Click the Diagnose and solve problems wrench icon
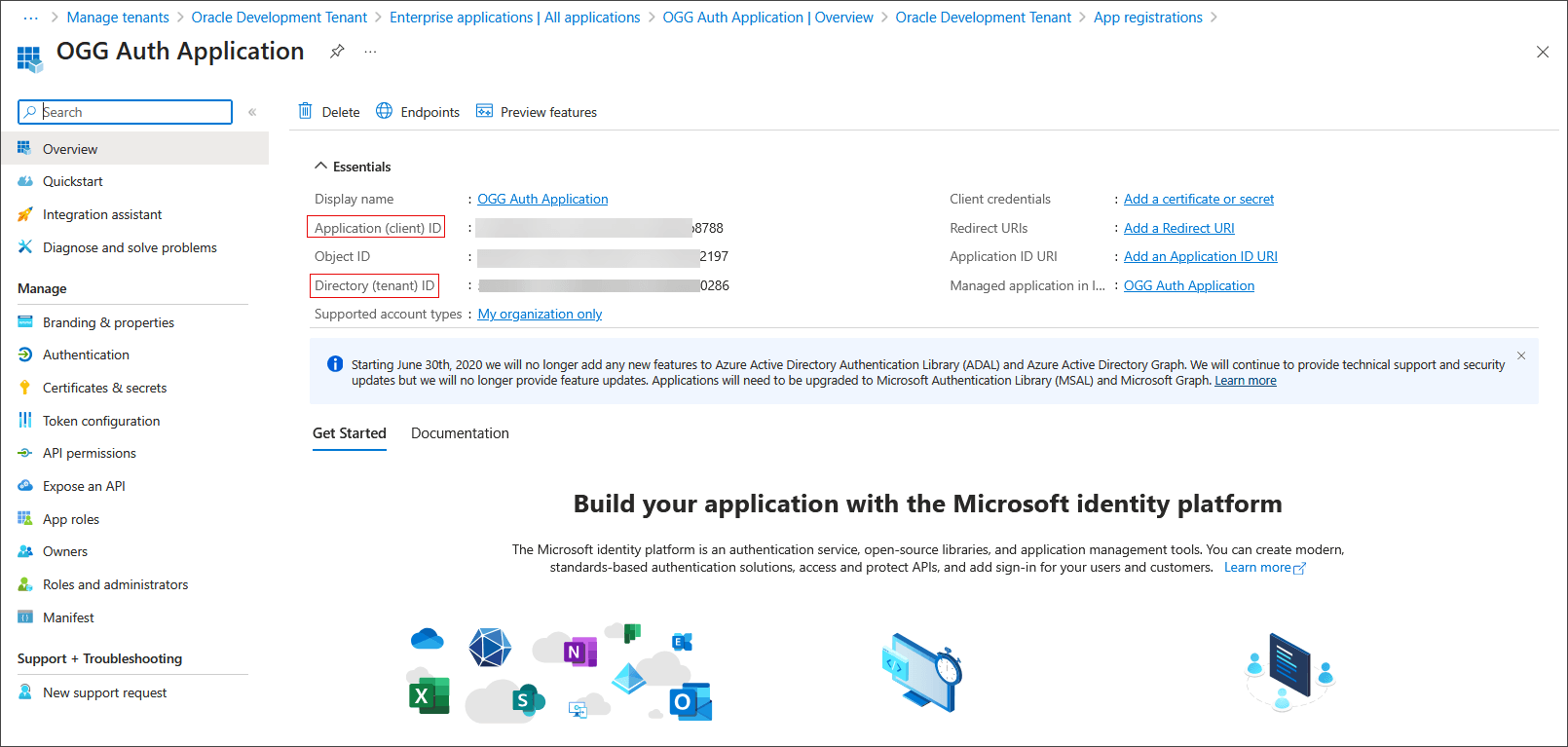Screen dimensions: 1568x747 24,247
